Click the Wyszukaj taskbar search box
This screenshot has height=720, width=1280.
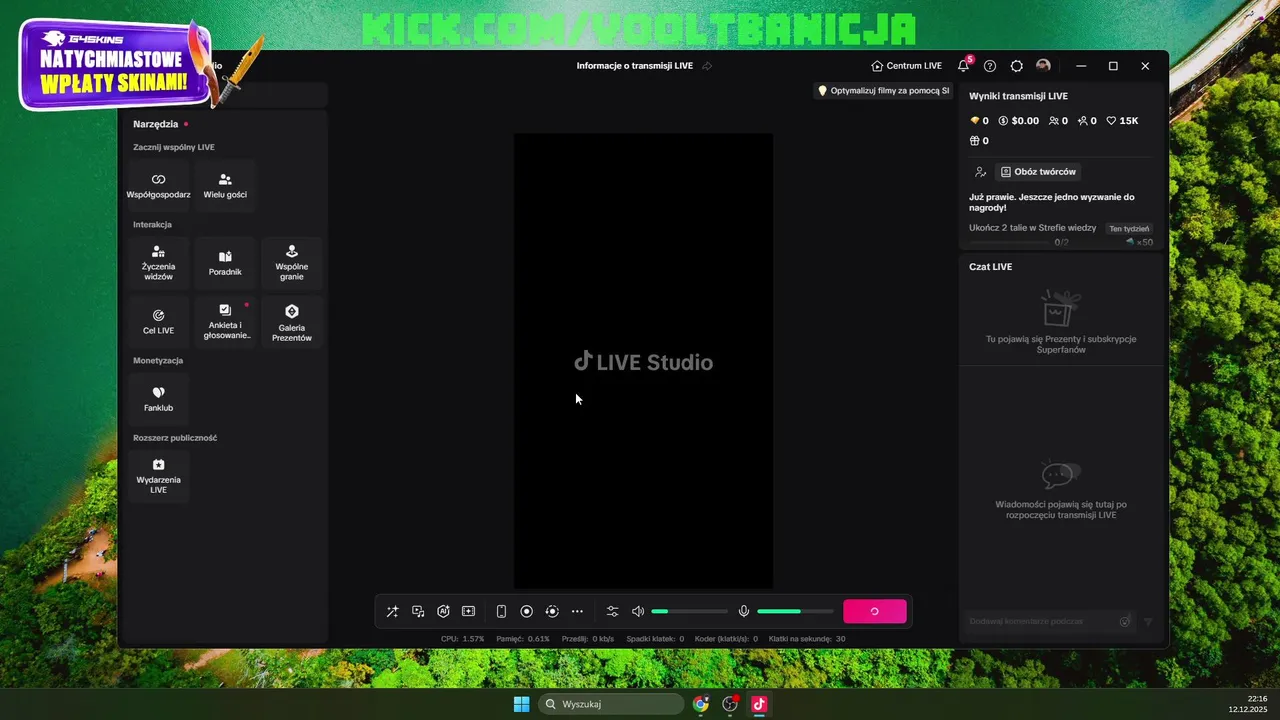tap(610, 704)
